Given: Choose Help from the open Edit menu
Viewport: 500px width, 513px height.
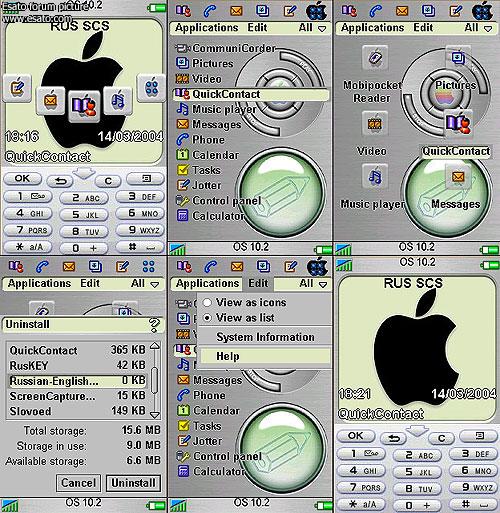Looking at the screenshot, I should [265, 356].
